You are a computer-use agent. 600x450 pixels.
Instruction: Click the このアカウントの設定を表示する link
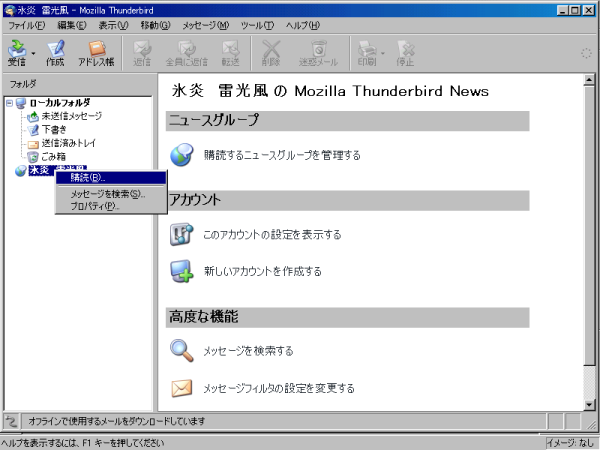click(272, 235)
